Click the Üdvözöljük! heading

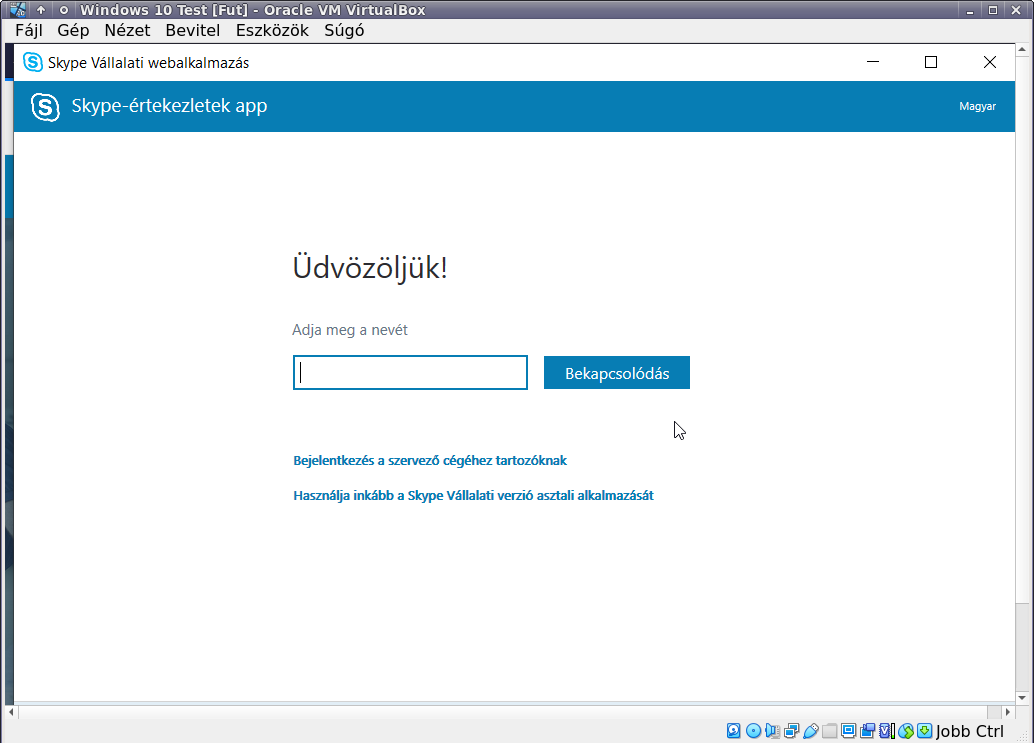point(370,268)
